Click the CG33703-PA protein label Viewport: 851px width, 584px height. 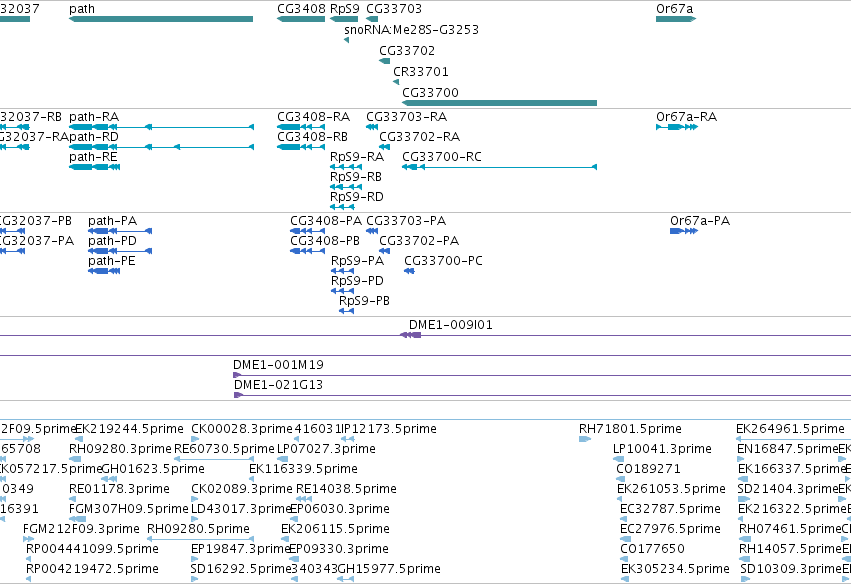[406, 221]
